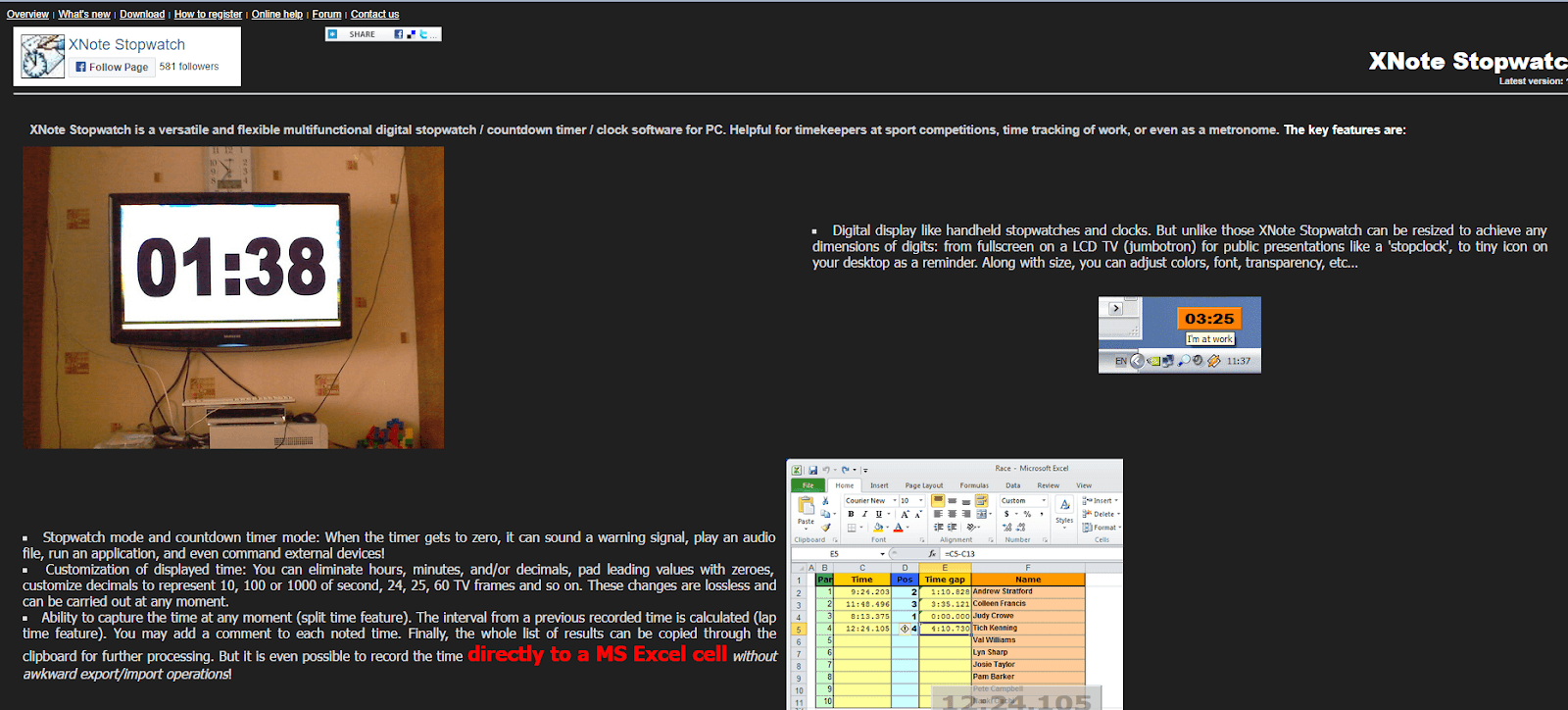Click the italic "awkward export/import operations" text
Image resolution: width=1568 pixels, height=710 pixels.
pyautogui.click(x=127, y=674)
